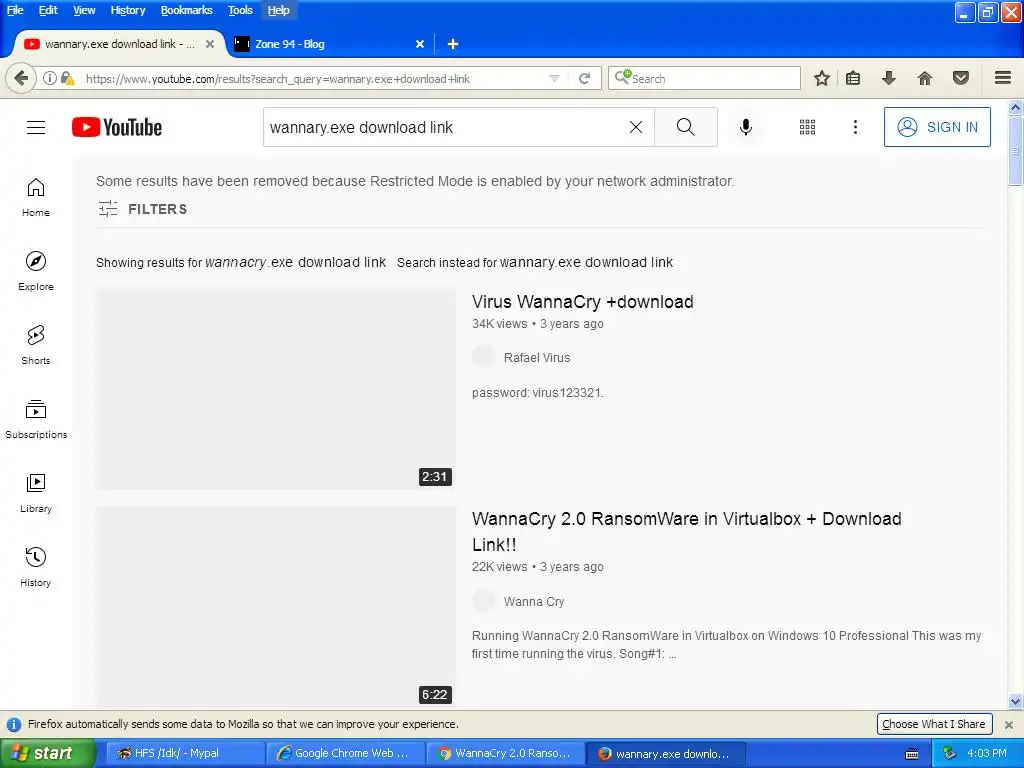1024x768 pixels.
Task: Click the connection security padlock warning icon
Action: 67,78
